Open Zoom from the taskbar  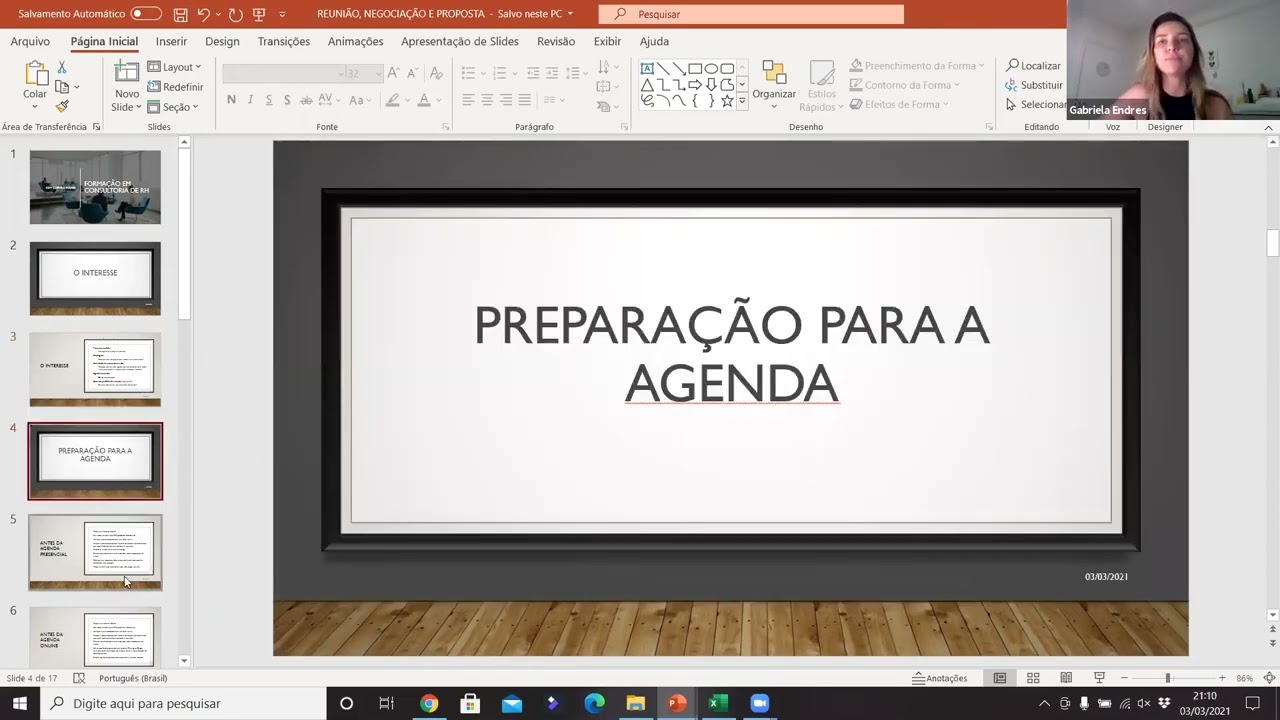759,703
